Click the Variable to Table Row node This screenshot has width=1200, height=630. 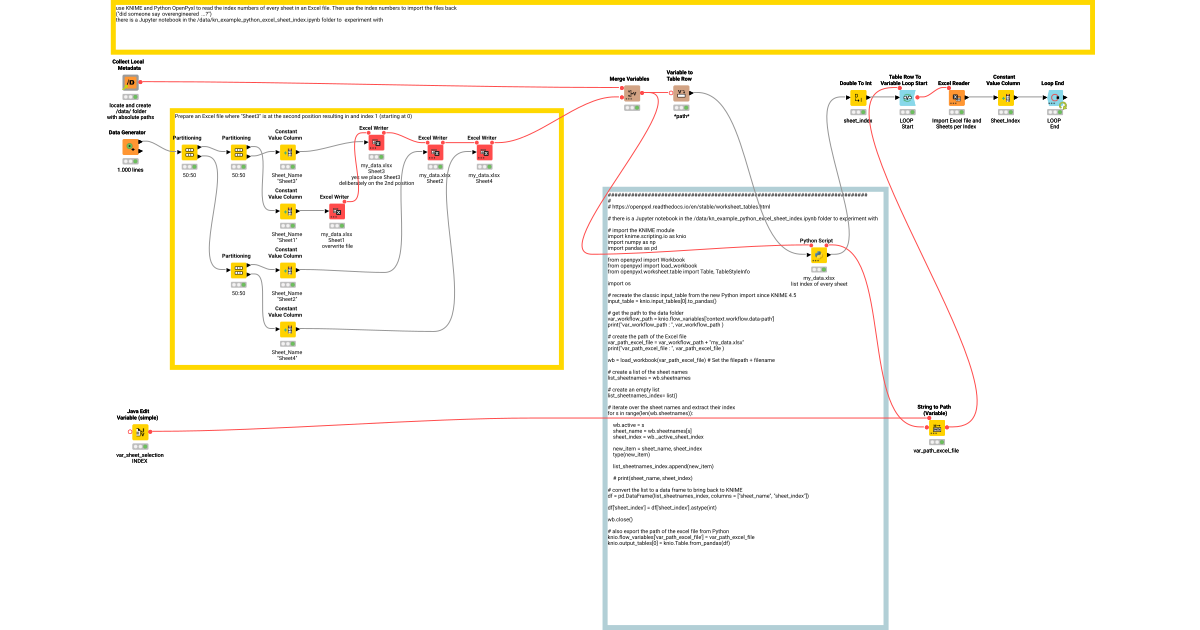[x=680, y=93]
